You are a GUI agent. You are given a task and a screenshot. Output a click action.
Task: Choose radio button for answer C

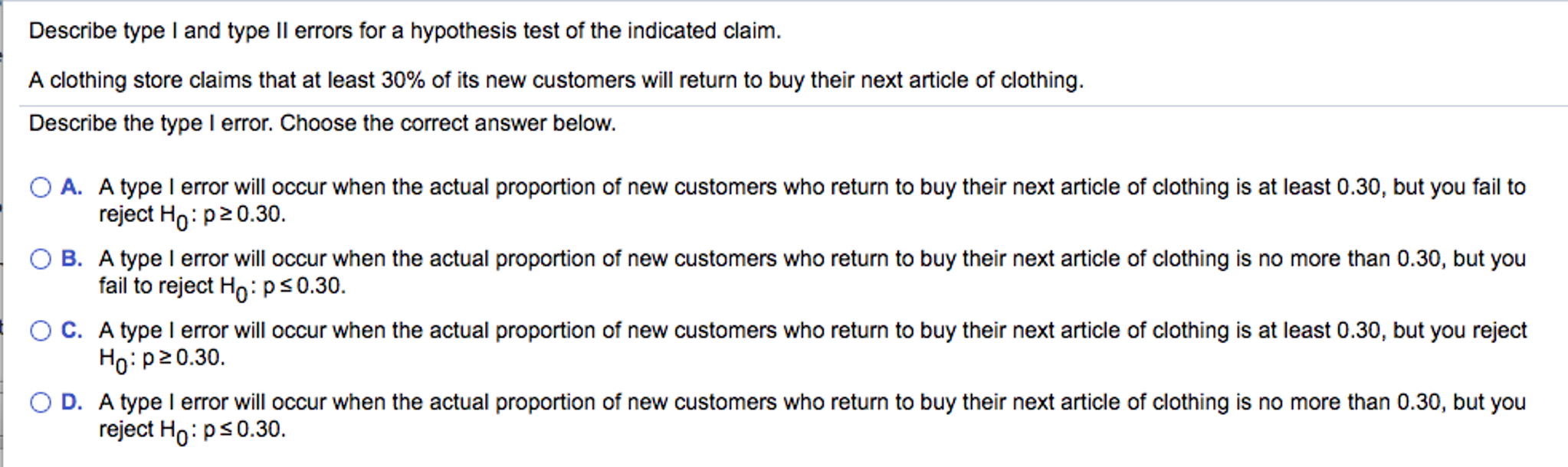click(41, 331)
